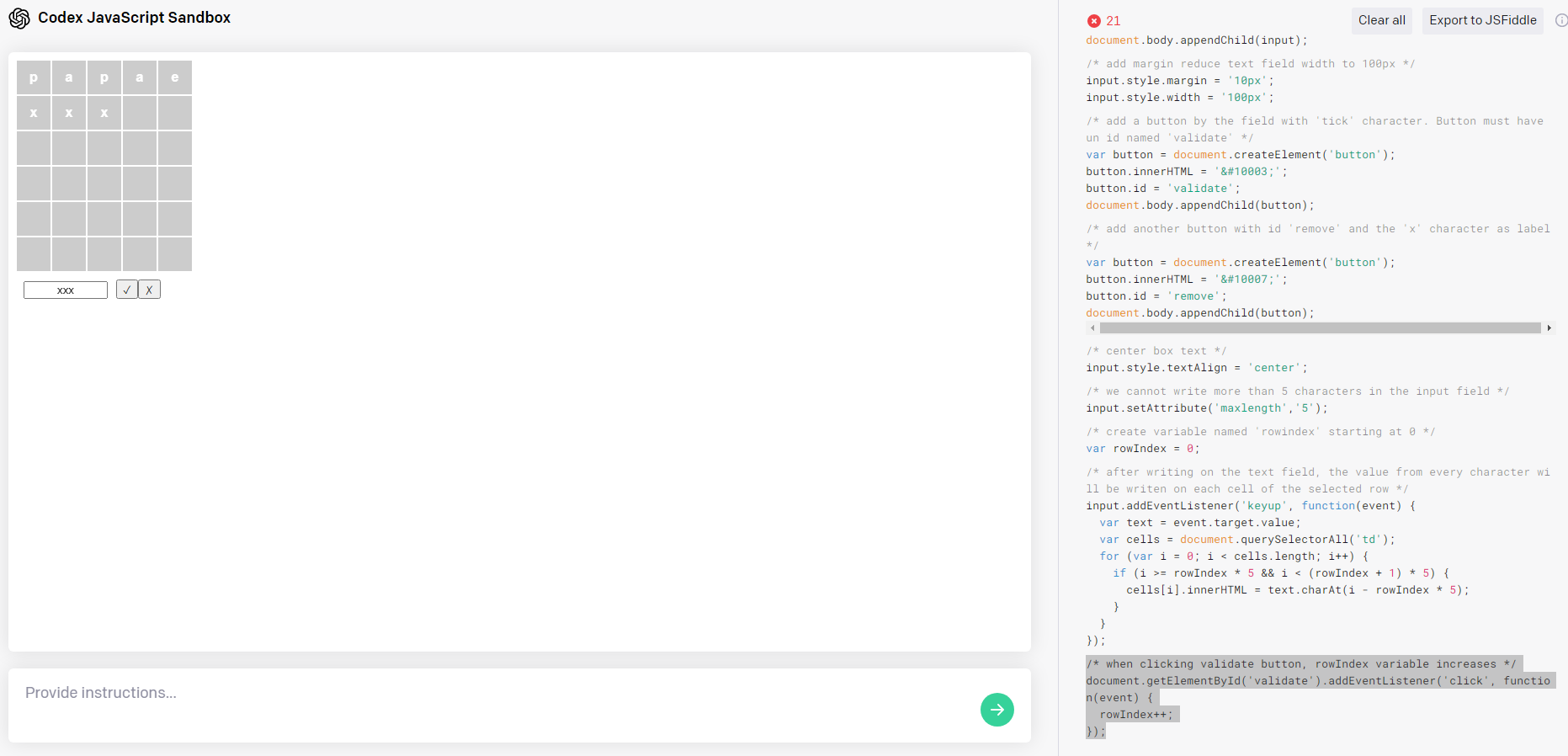Click the comment create variable named rowindex
Image resolution: width=1568 pixels, height=756 pixels.
point(1260,432)
